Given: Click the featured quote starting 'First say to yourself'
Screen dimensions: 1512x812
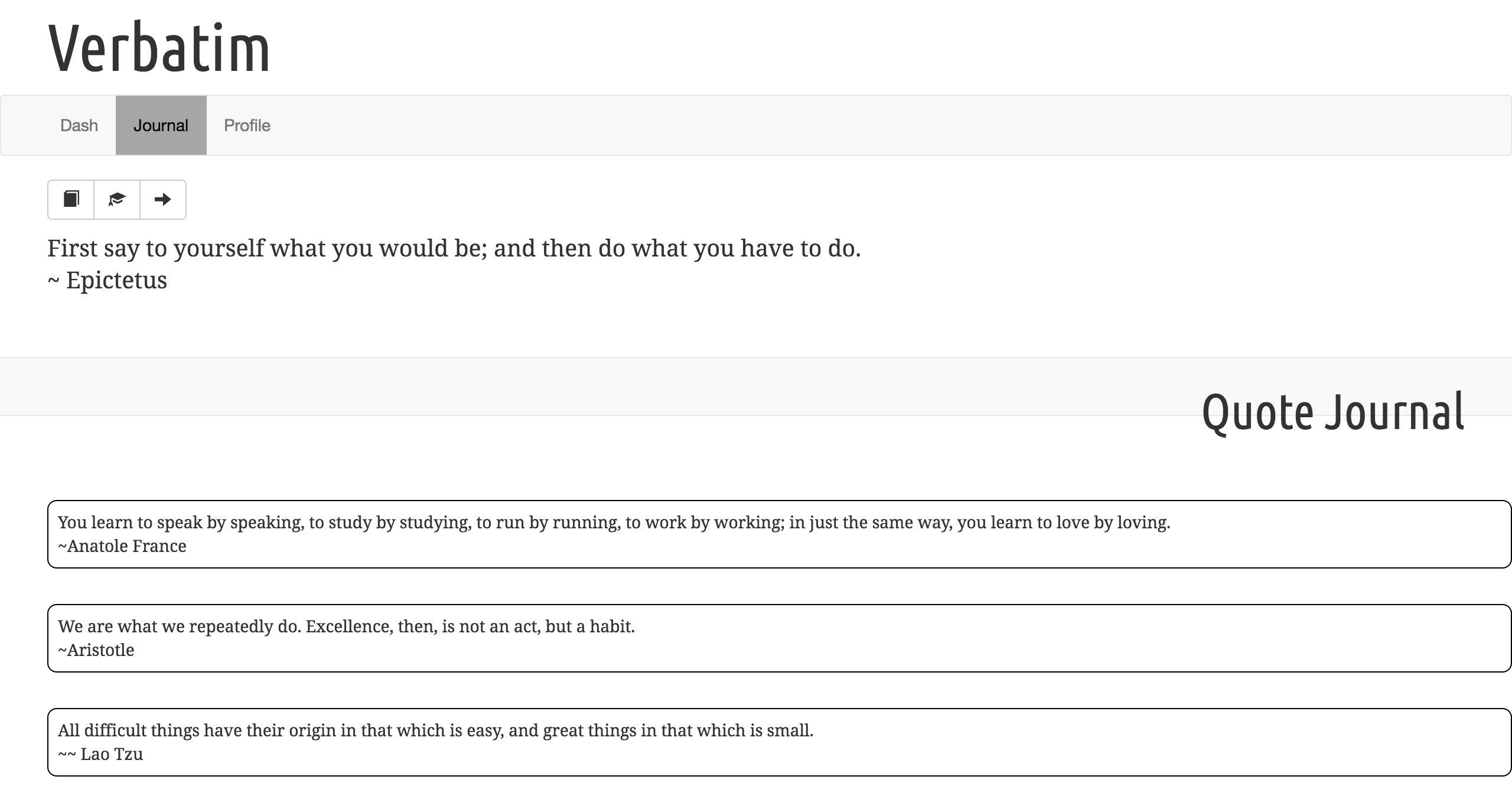Looking at the screenshot, I should click(454, 248).
